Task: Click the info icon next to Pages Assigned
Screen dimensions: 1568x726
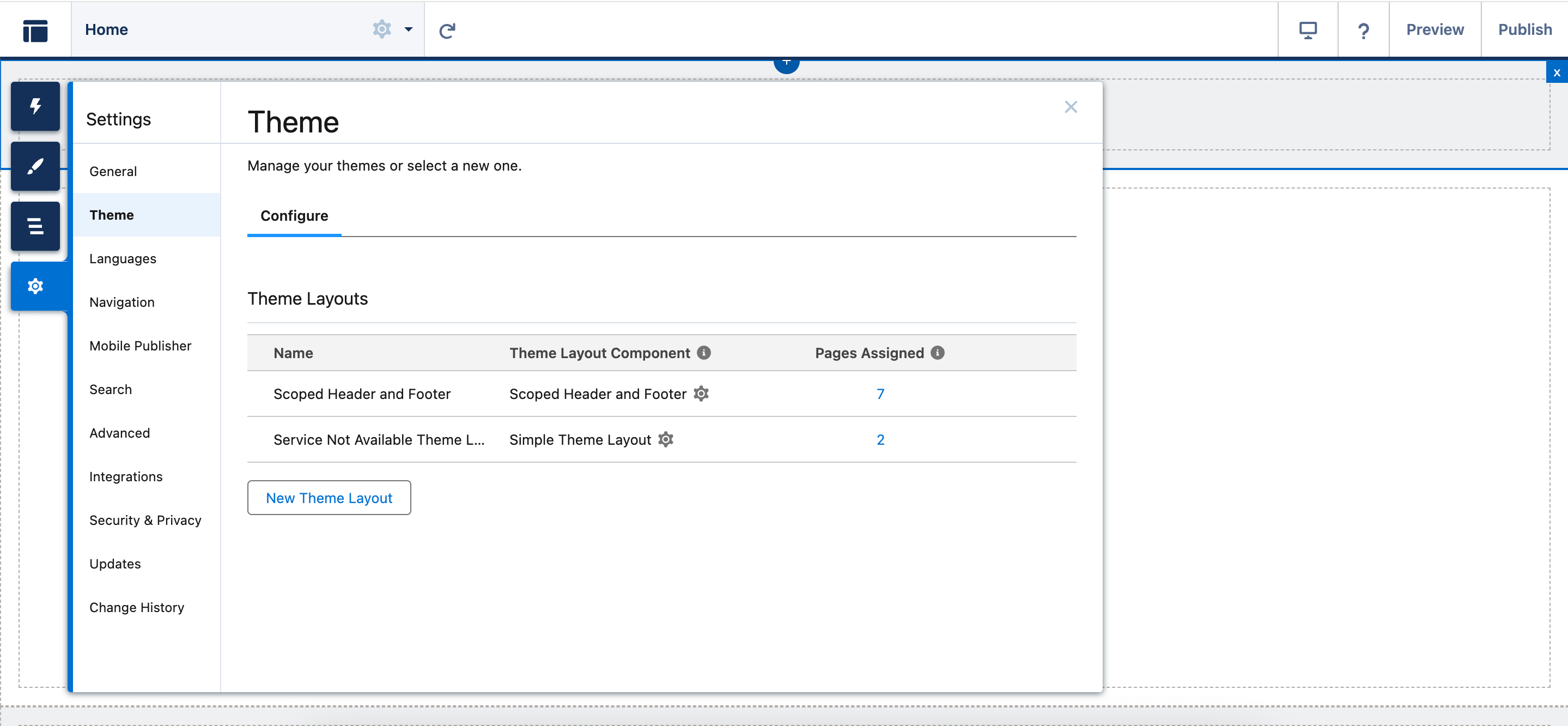Action: tap(938, 352)
